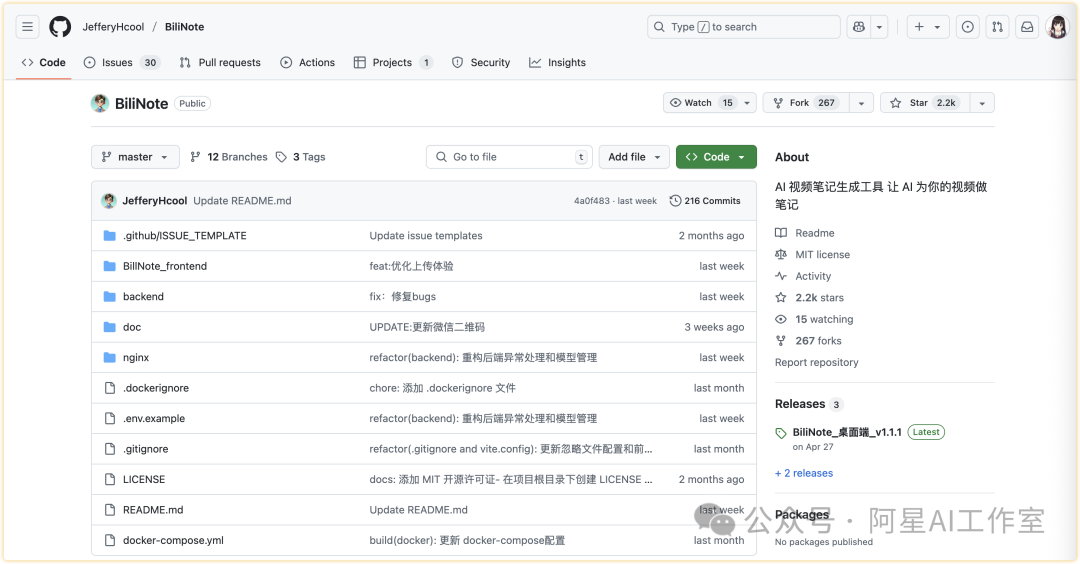This screenshot has width=1080, height=564.
Task: Open the hamburger navigation menu
Action: (28, 27)
